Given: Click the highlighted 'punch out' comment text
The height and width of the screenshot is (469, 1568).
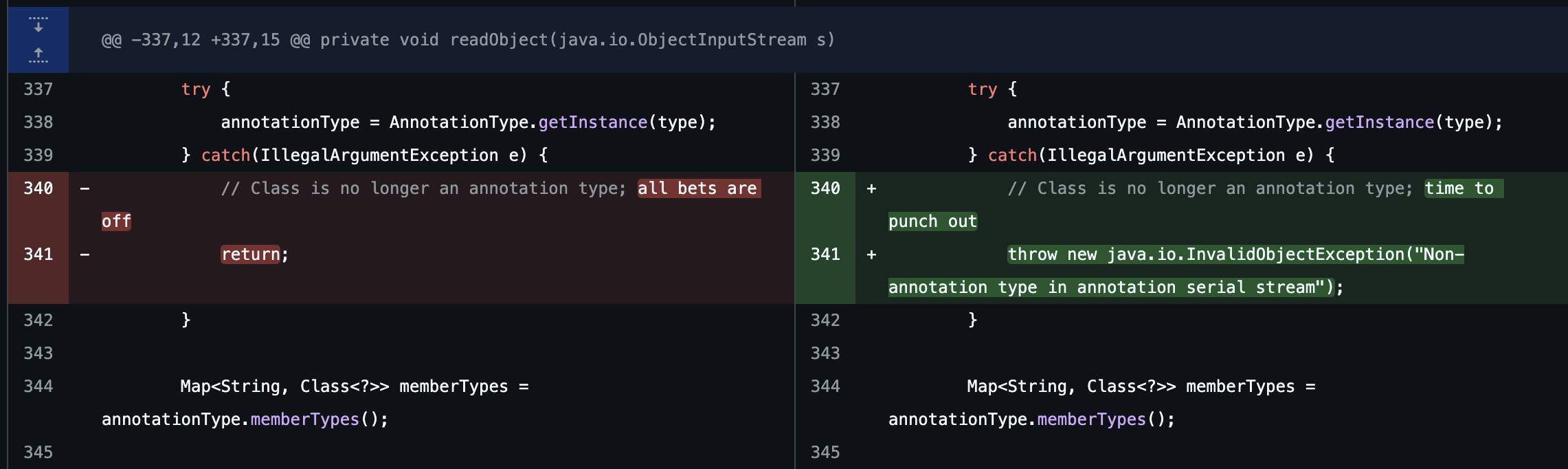Looking at the screenshot, I should click(932, 221).
